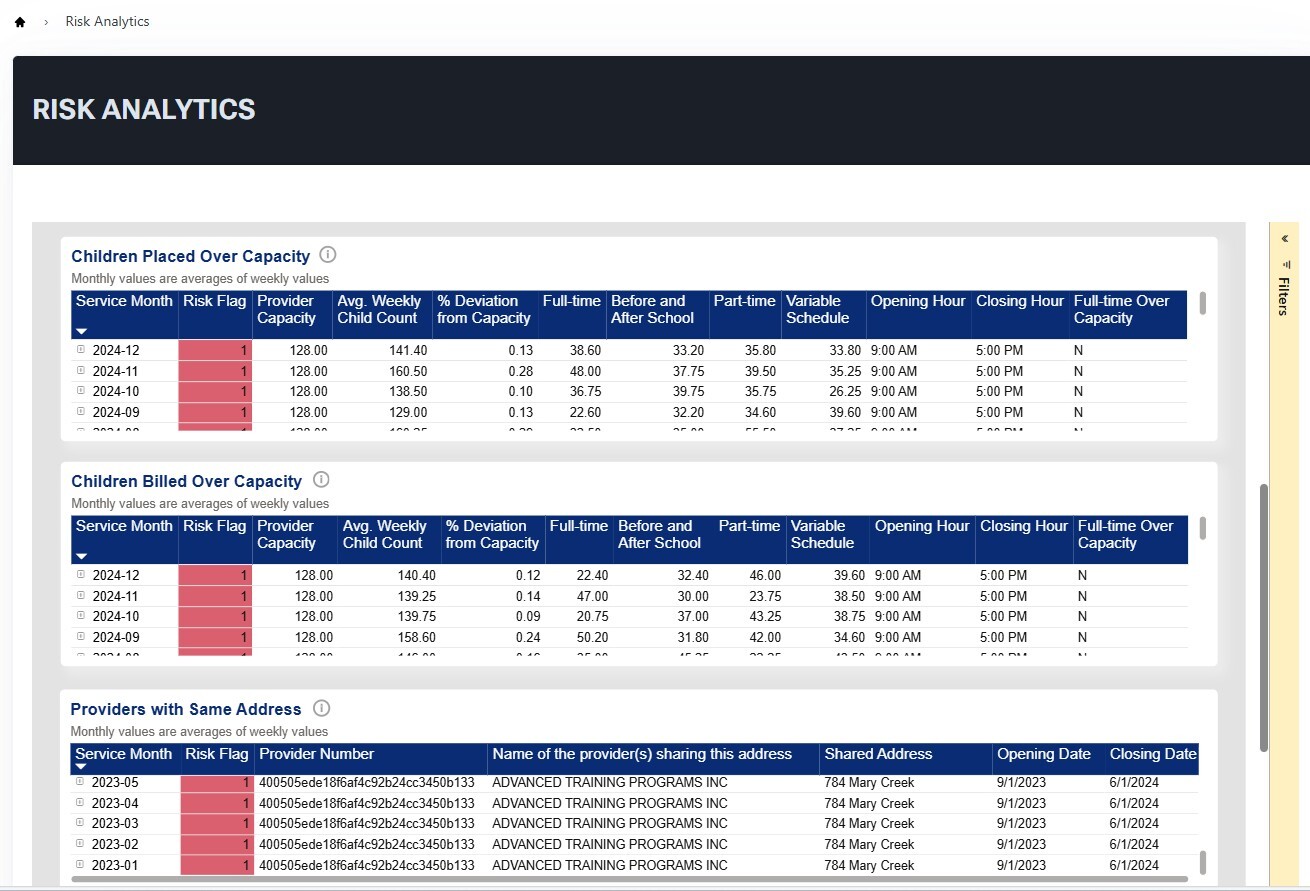This screenshot has width=1310, height=891.
Task: Sort Placed table by Avg. Weekly Child Count
Action: pos(379,309)
